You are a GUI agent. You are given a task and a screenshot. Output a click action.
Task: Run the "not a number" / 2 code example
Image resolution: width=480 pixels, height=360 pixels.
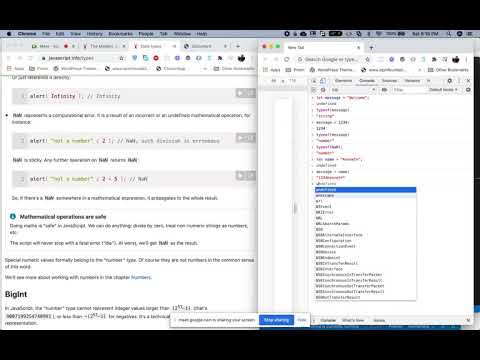tap(241, 137)
